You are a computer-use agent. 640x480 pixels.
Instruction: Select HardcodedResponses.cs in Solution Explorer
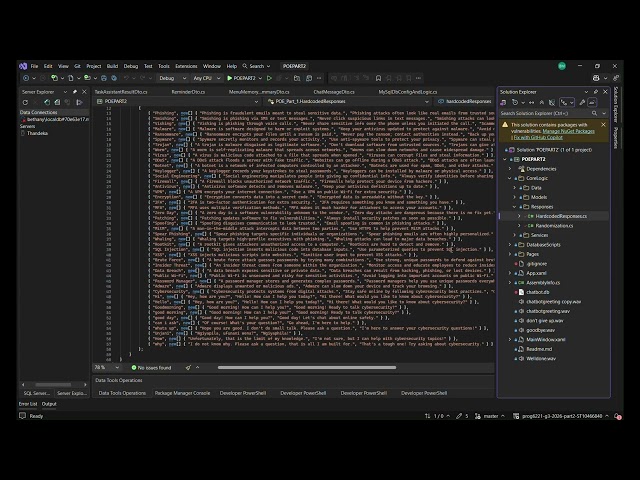(x=561, y=216)
